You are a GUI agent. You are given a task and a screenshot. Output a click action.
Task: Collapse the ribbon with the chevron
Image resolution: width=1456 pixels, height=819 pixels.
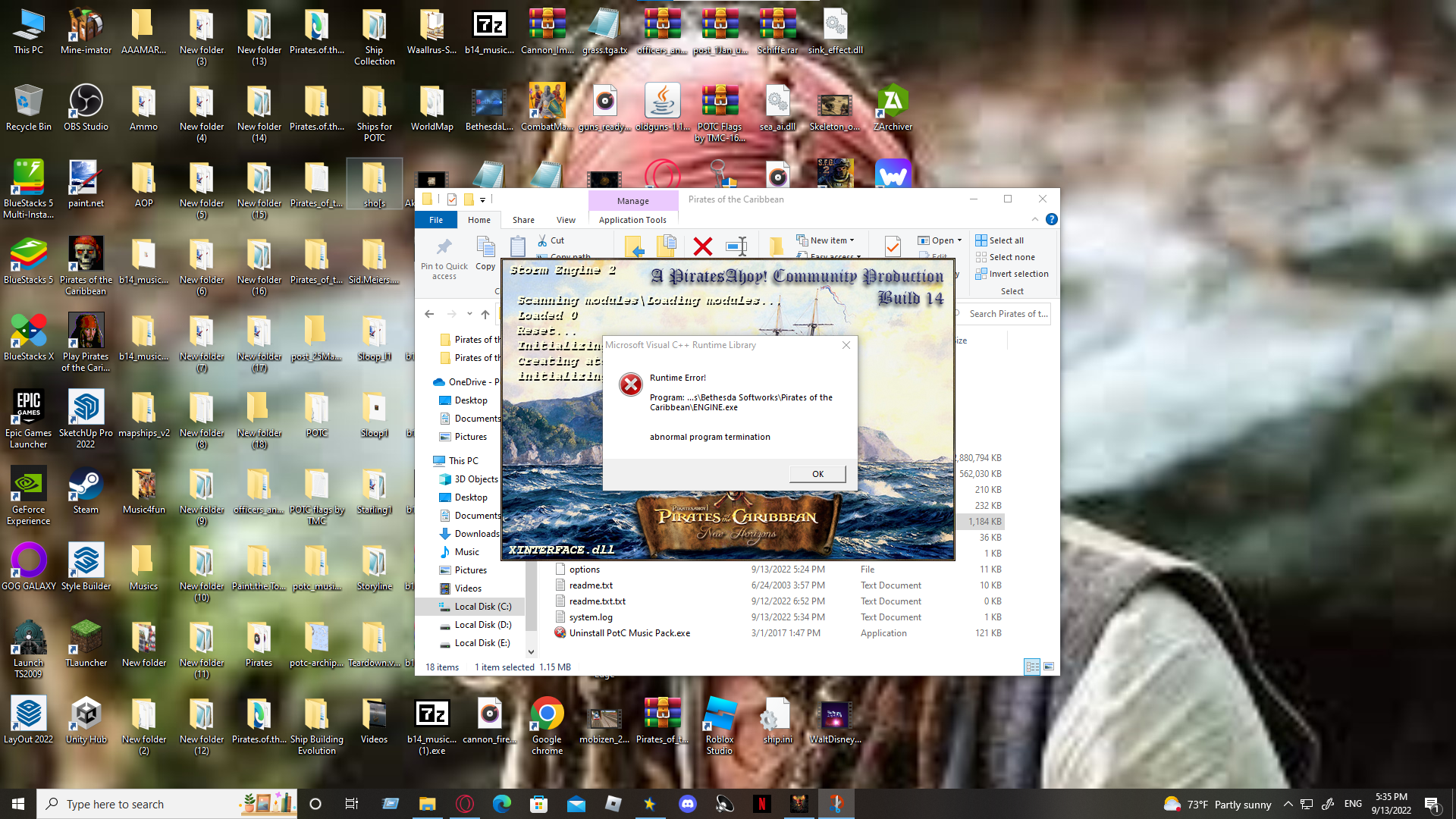(1035, 220)
